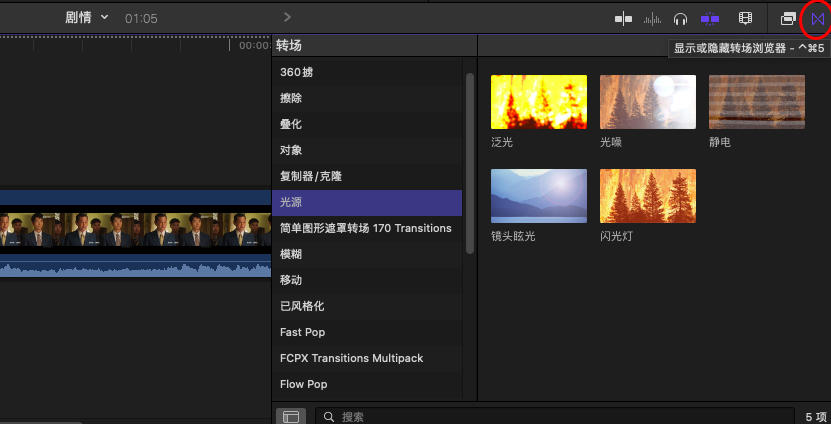This screenshot has width=831, height=424.
Task: Toggle solo headphones icon
Action: [680, 20]
